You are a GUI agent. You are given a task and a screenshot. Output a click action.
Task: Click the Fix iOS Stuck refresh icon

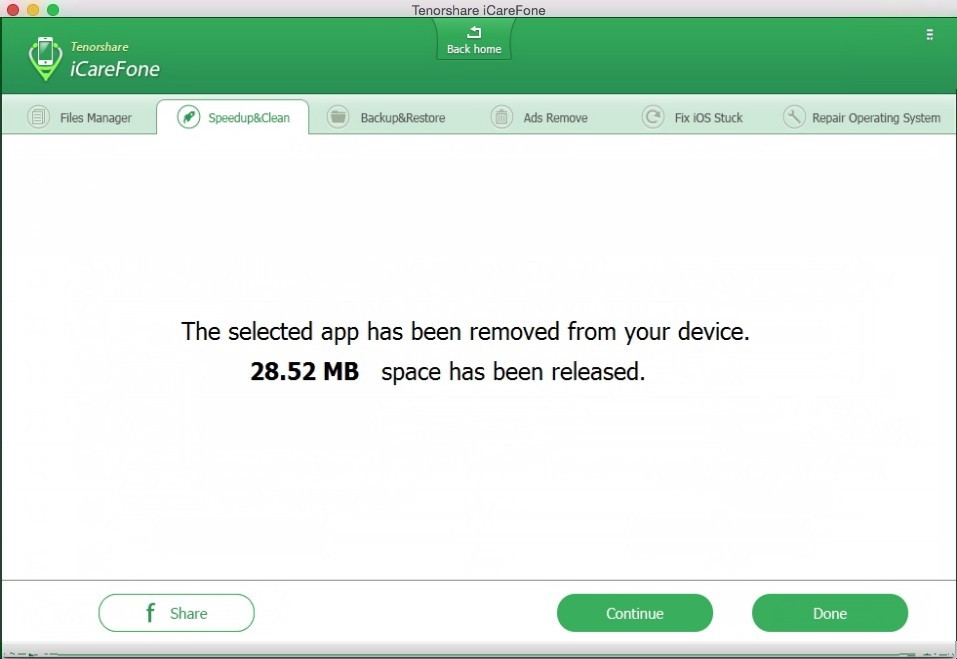(652, 117)
